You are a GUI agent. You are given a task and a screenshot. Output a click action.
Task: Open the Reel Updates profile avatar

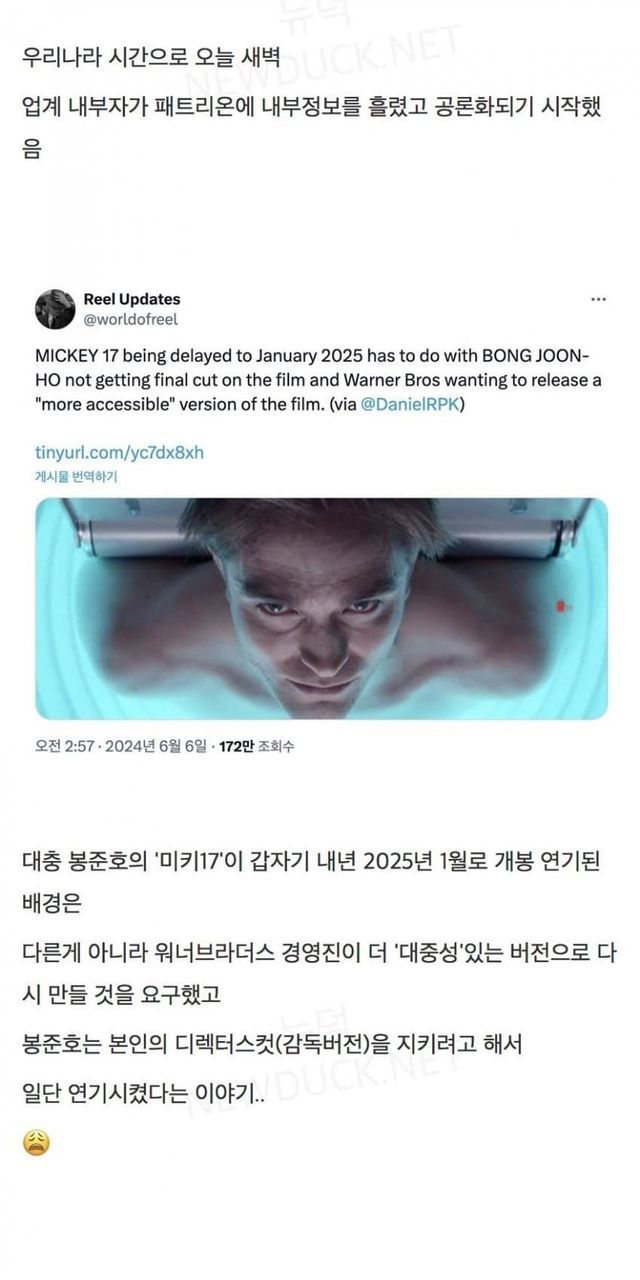[55, 309]
